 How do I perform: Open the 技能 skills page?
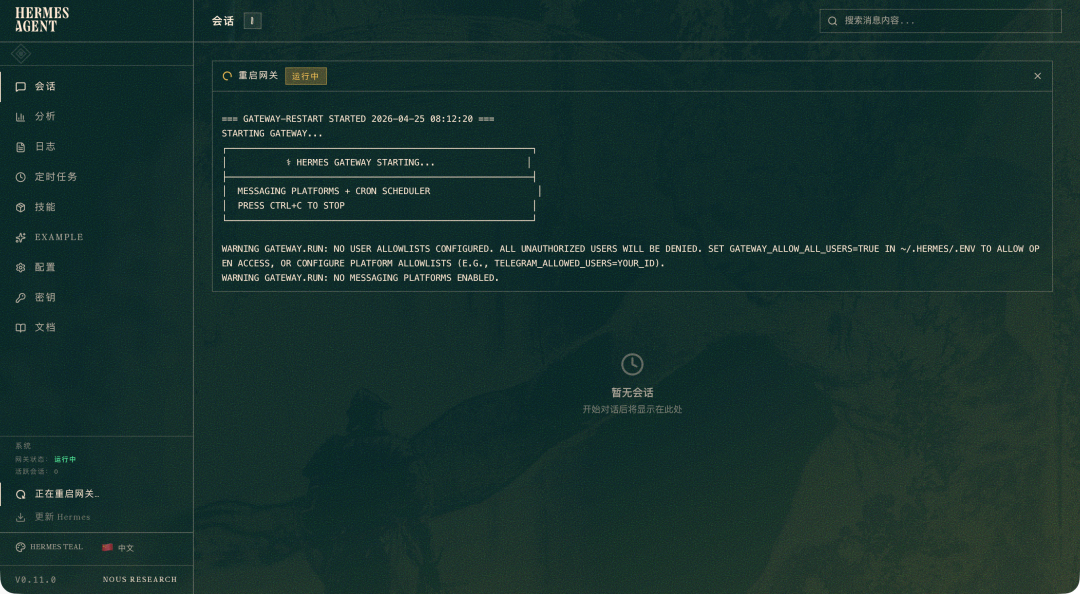(96, 207)
